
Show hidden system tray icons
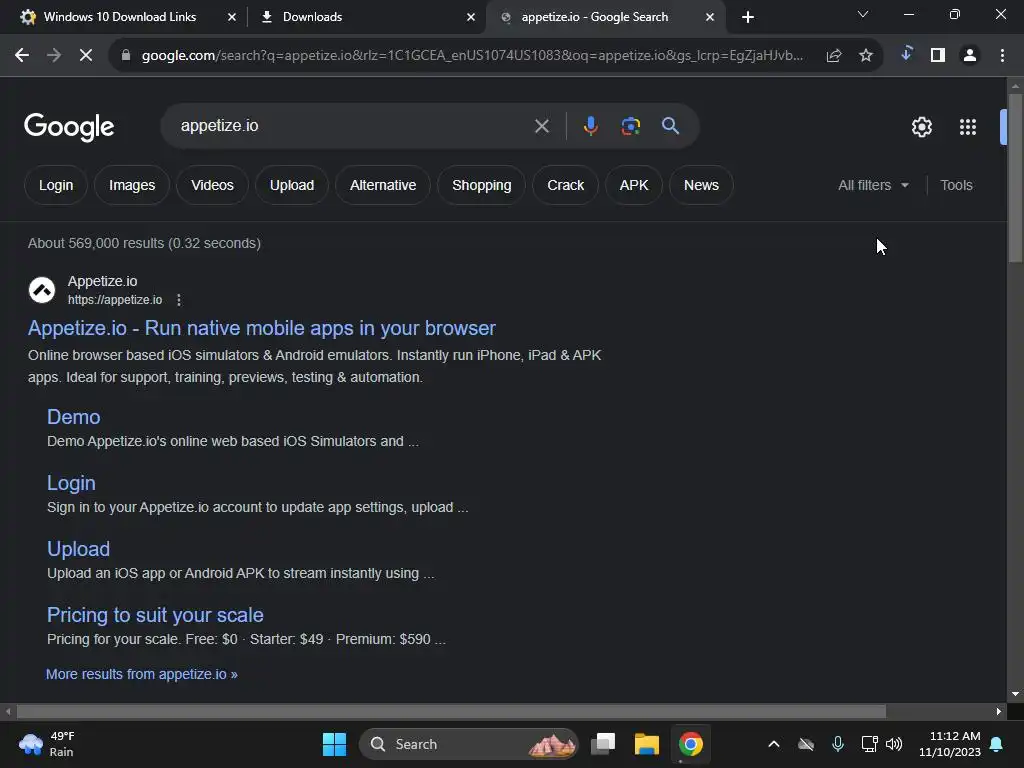(x=774, y=744)
